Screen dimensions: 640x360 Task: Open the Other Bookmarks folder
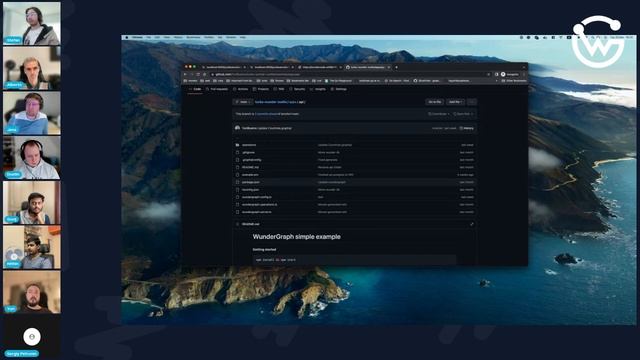(x=514, y=81)
